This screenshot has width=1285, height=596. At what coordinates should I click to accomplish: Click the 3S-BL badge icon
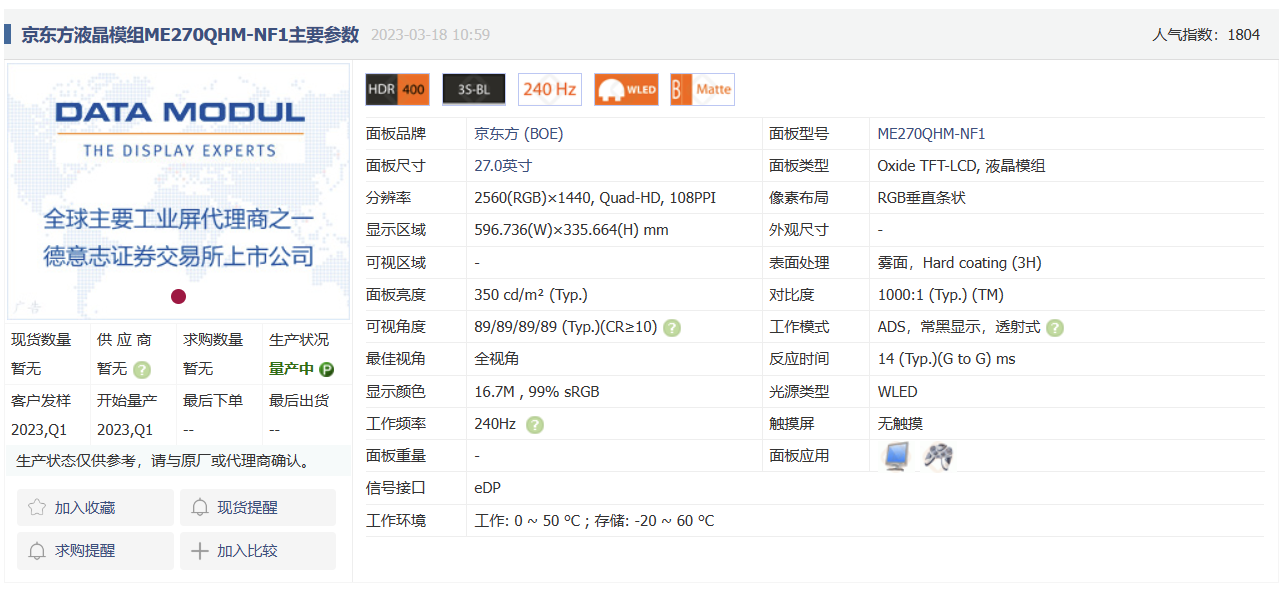tap(474, 89)
